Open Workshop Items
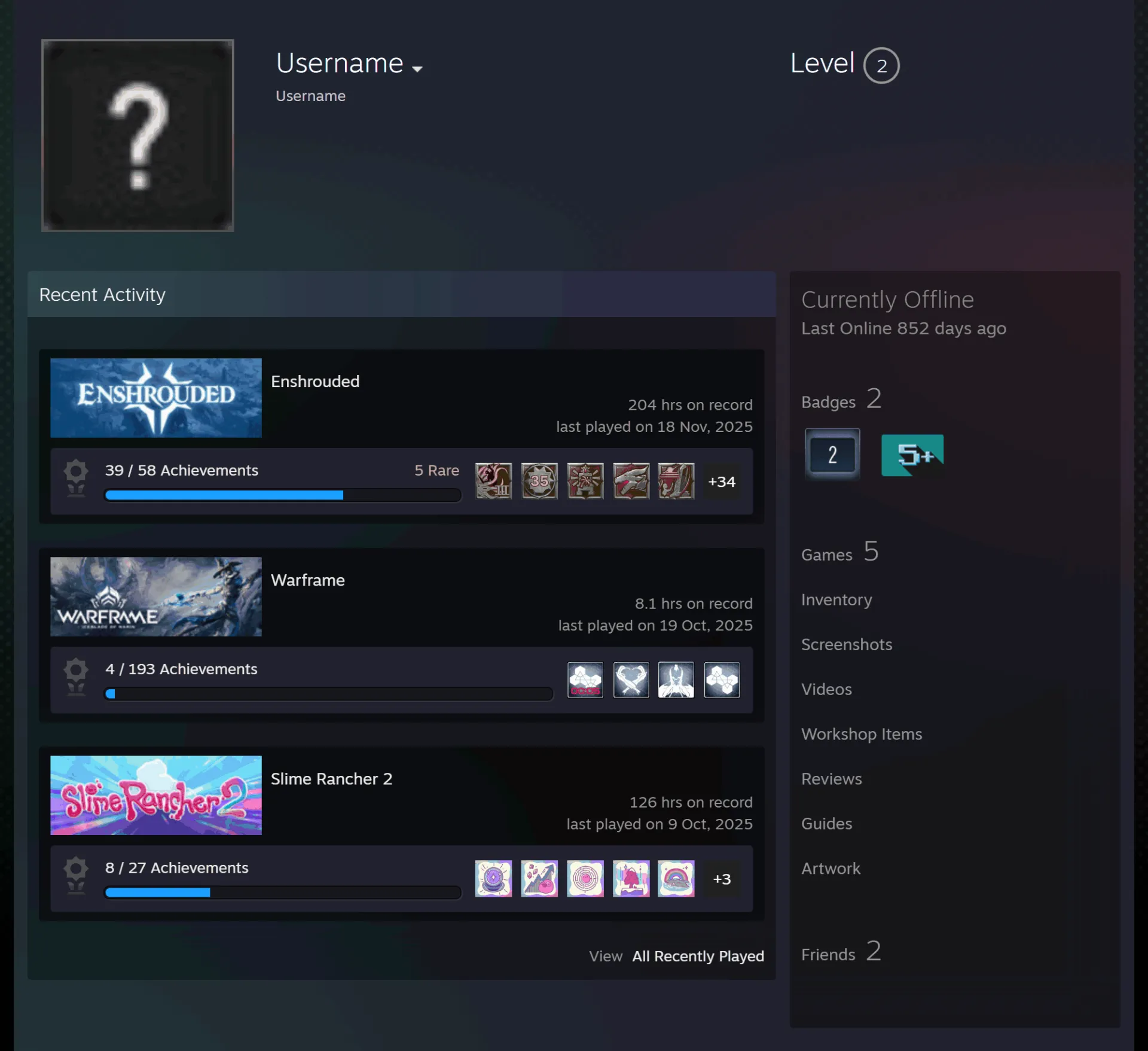 pos(862,734)
